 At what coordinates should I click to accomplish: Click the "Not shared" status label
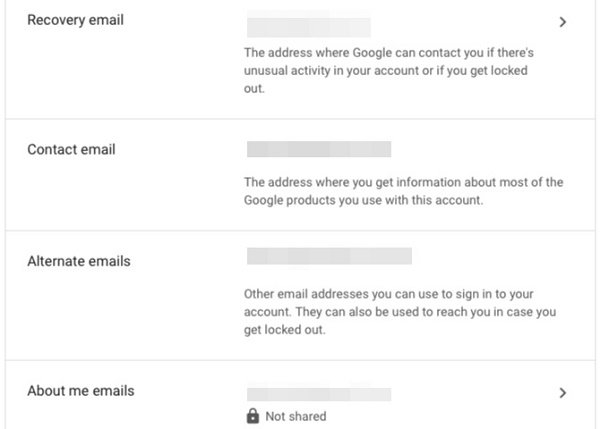click(295, 416)
